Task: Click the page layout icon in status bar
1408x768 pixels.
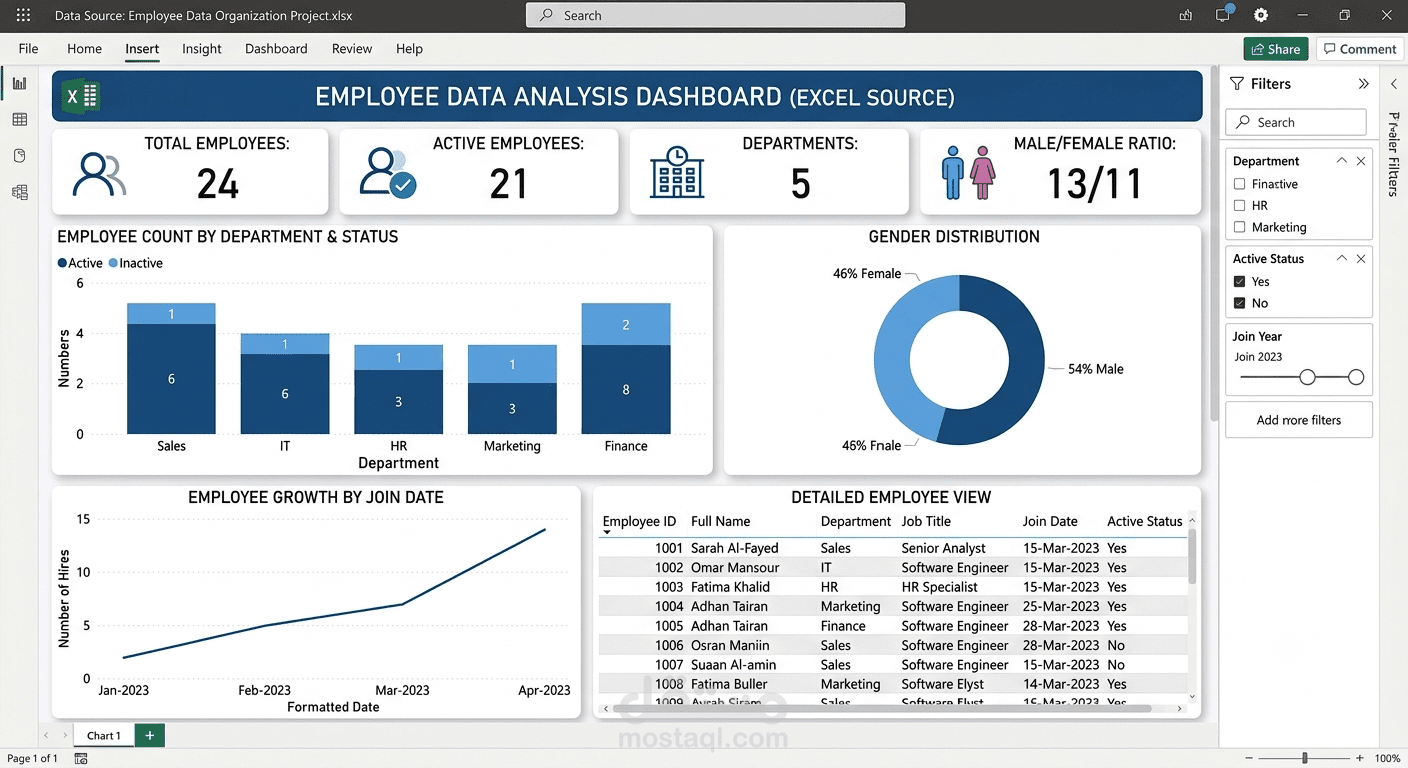Action: [x=81, y=759]
